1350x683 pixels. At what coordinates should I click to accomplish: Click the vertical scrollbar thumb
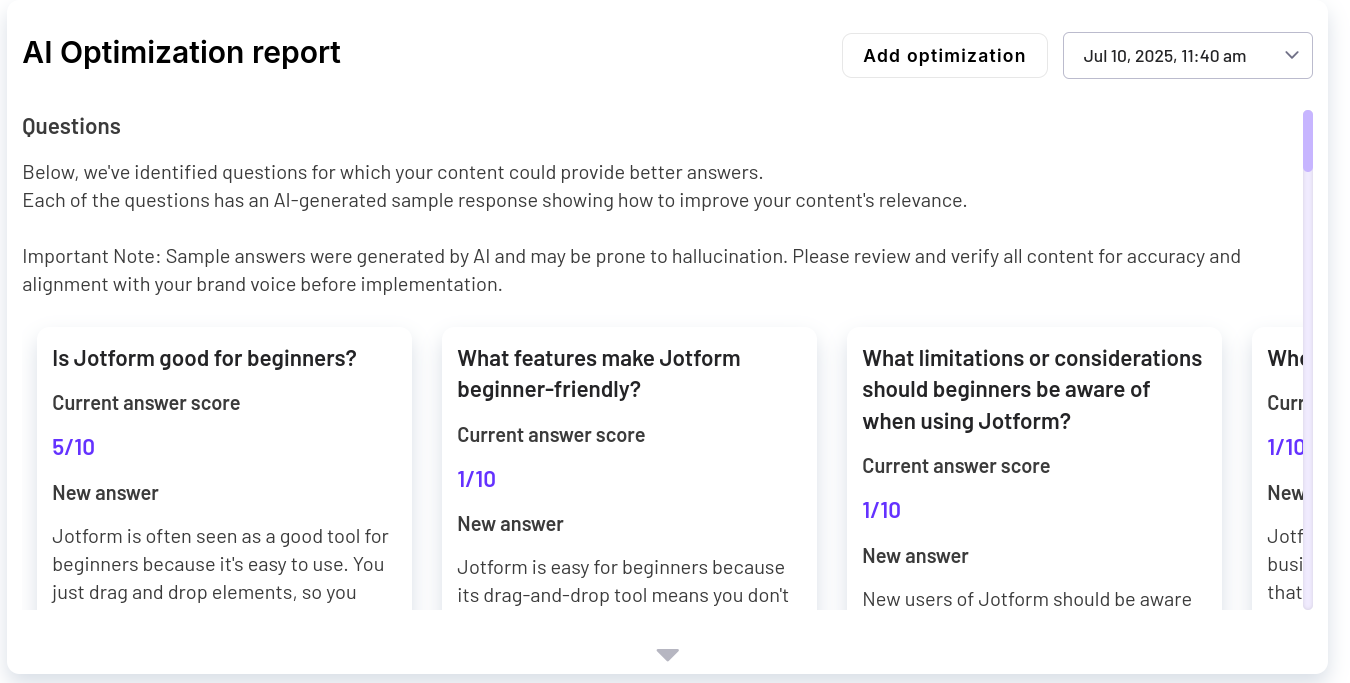pos(1308,140)
